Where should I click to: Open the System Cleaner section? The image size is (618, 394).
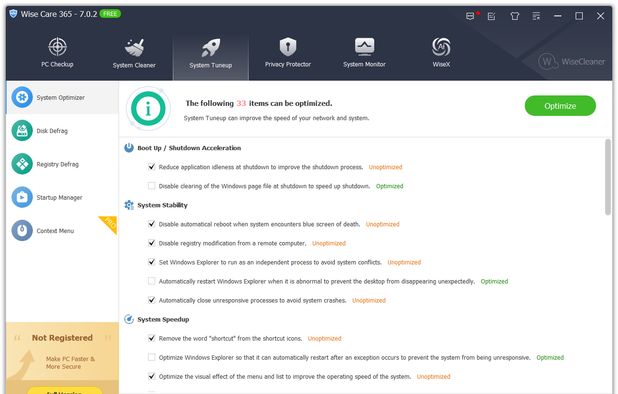[134, 53]
